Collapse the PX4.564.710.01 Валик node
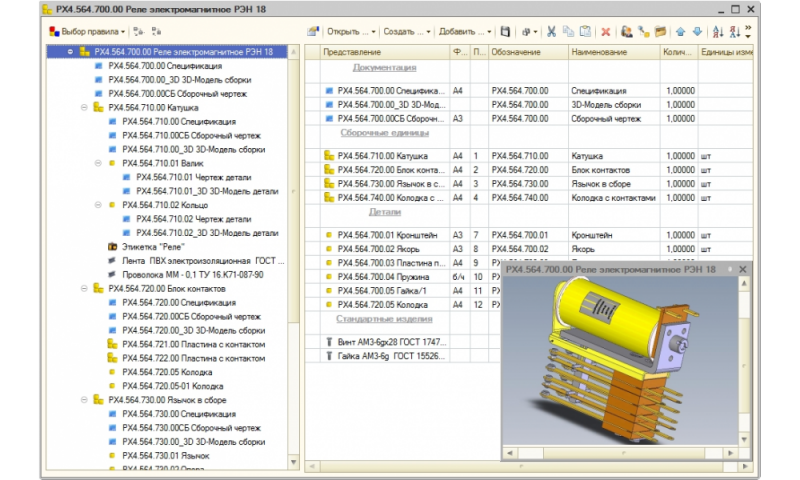Screen dimensions: 800x480 click(98, 163)
